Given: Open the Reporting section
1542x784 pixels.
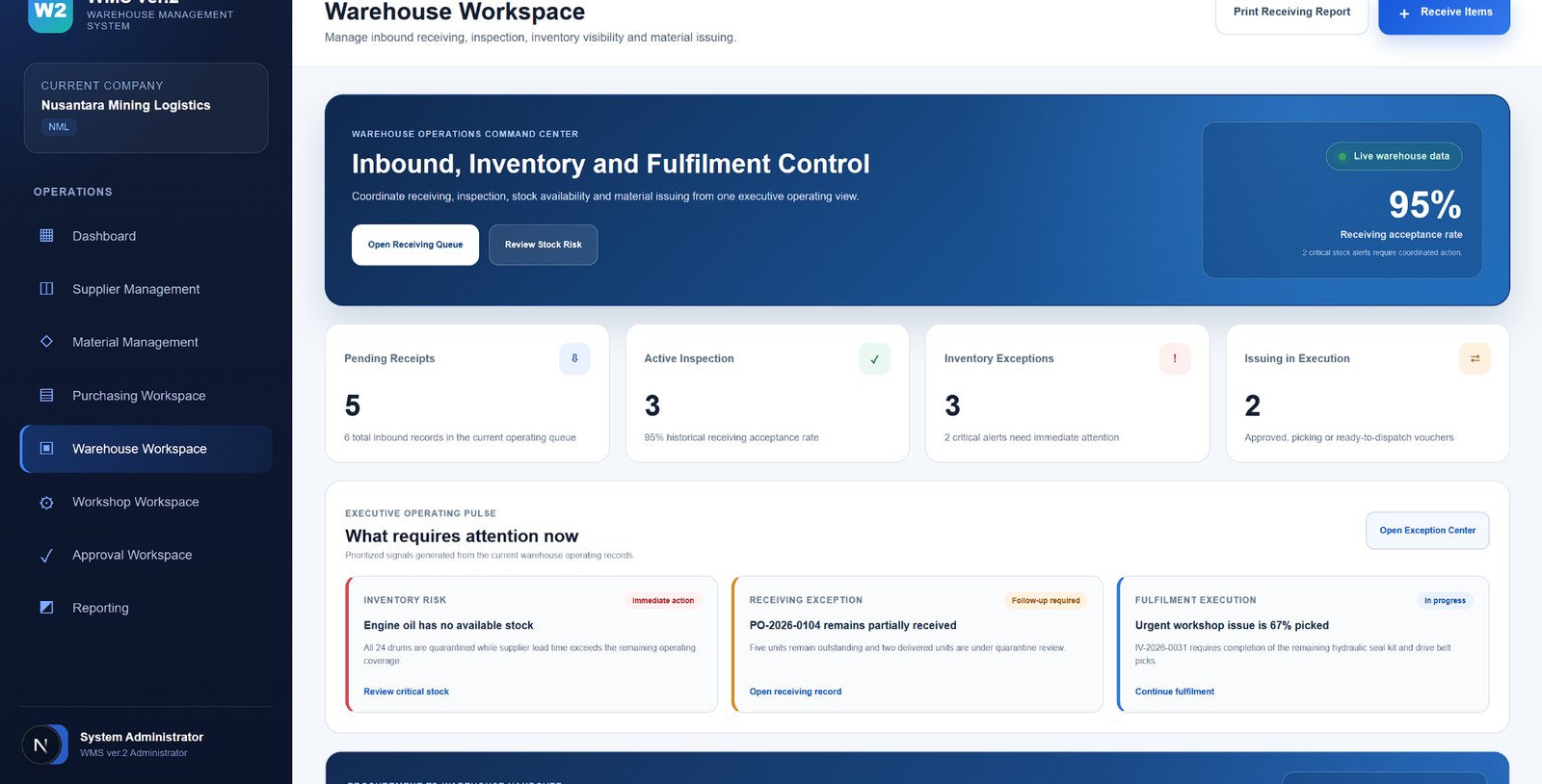Looking at the screenshot, I should click(x=146, y=608).
